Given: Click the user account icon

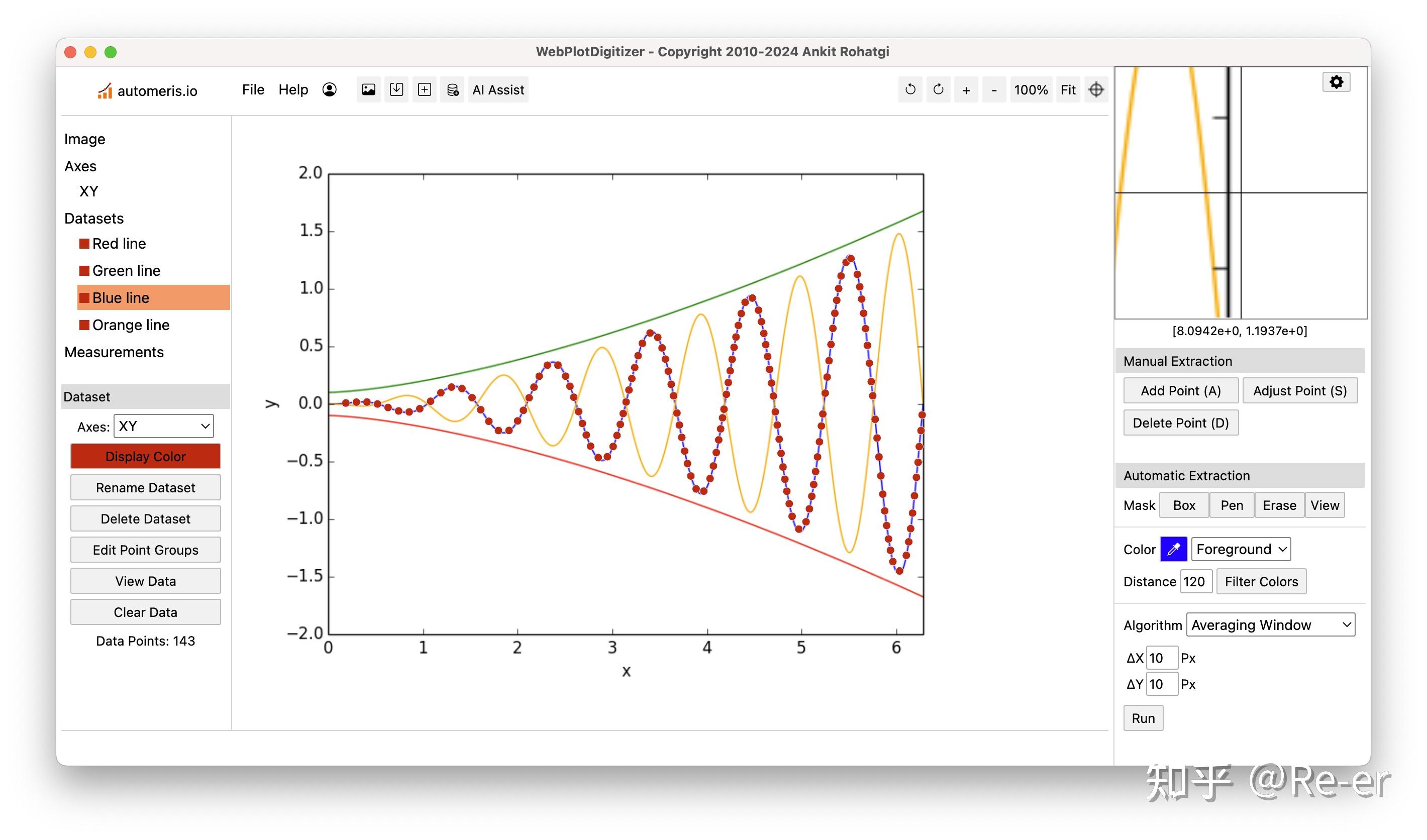Looking at the screenshot, I should [329, 89].
